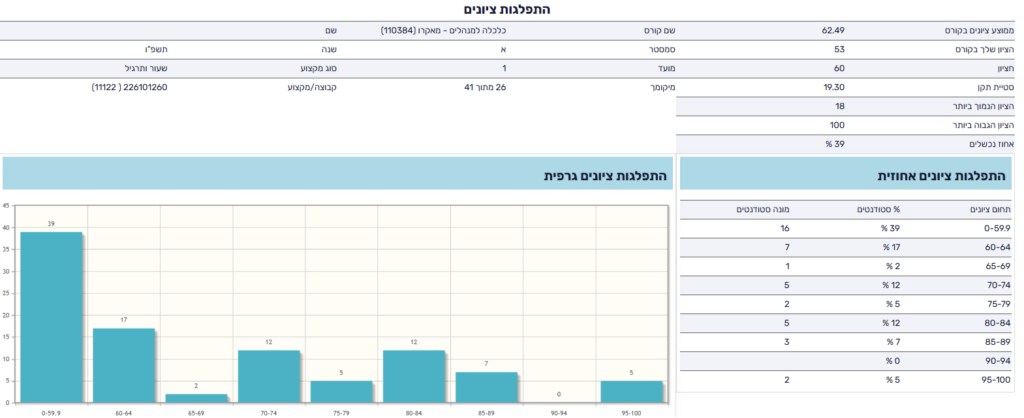Select the 85-89 bar labeled 7
The image size is (1024, 418).
pyautogui.click(x=486, y=386)
